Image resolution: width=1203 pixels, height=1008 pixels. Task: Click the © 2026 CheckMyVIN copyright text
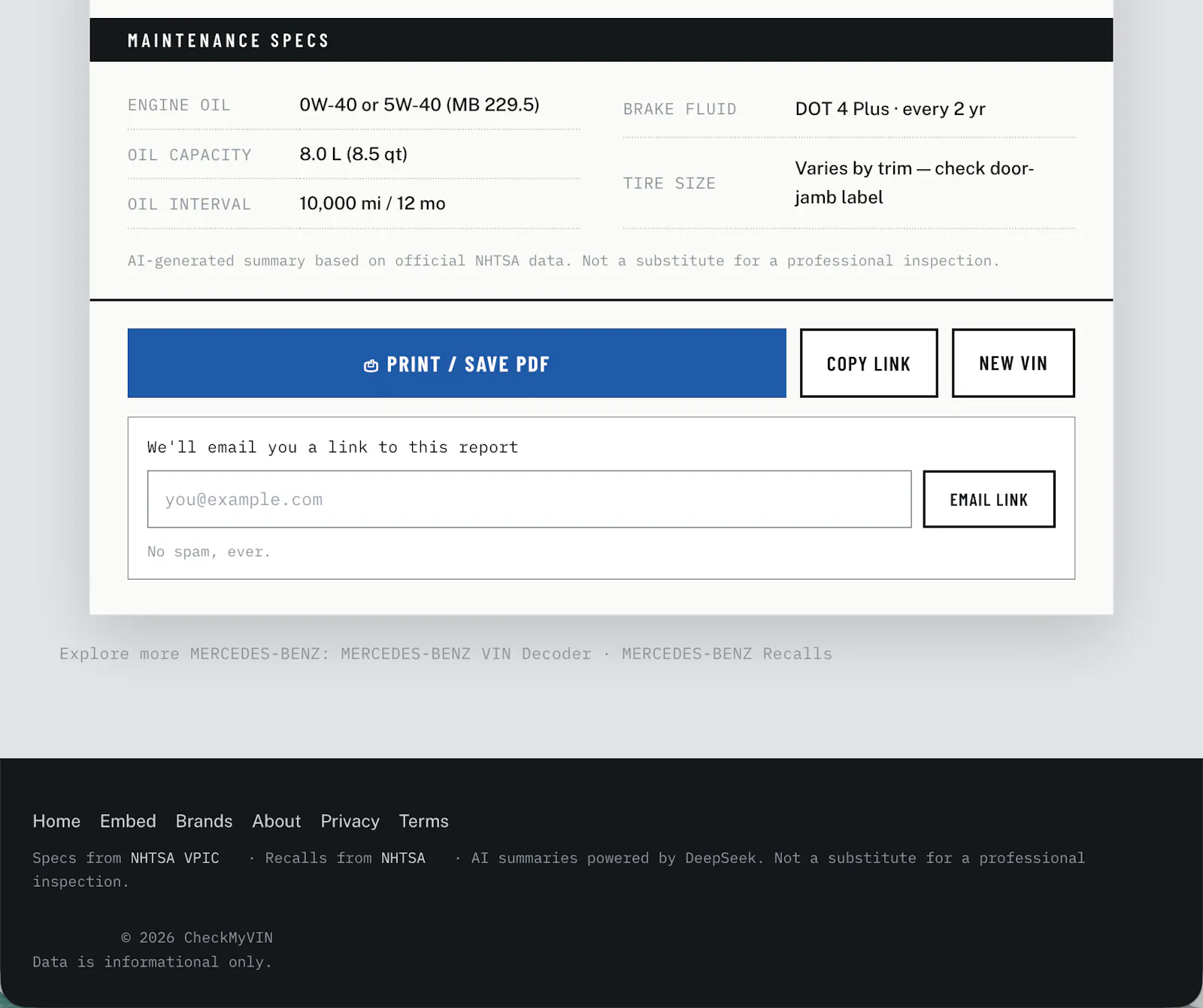coord(197,937)
